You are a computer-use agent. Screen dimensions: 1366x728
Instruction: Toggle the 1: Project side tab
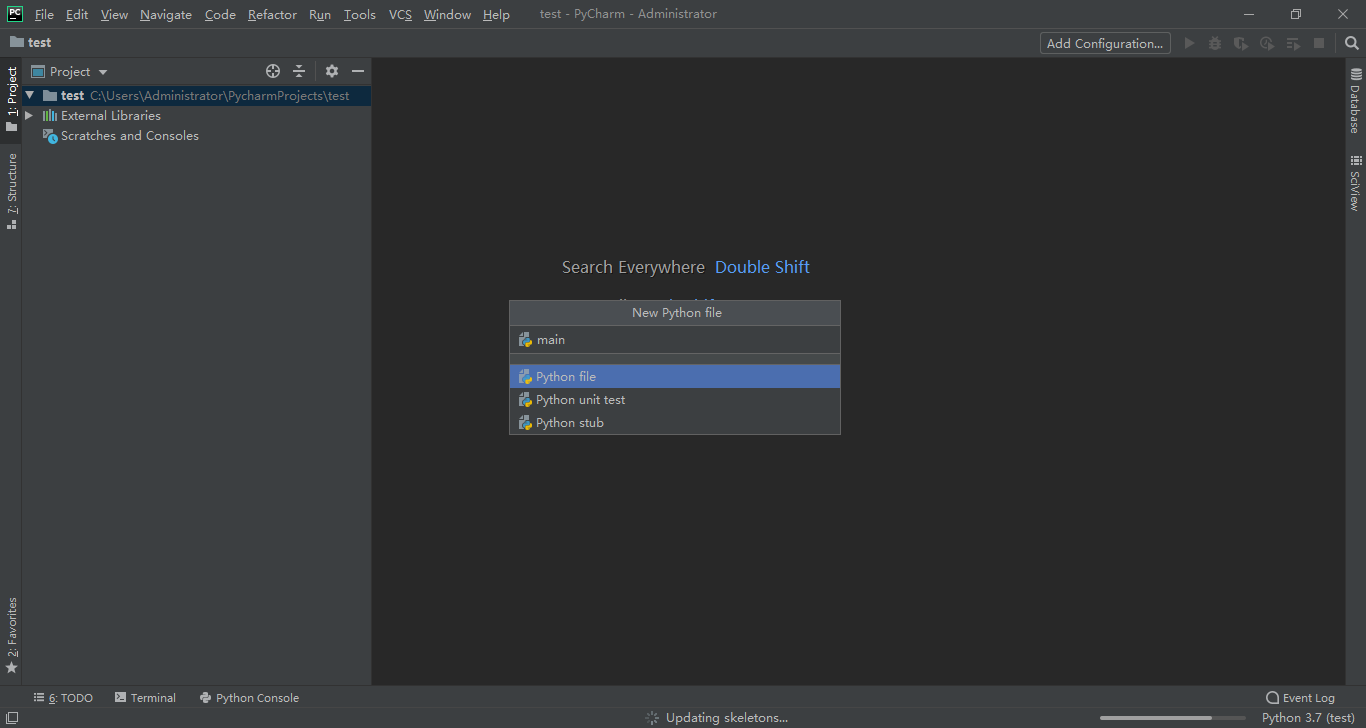click(x=11, y=99)
